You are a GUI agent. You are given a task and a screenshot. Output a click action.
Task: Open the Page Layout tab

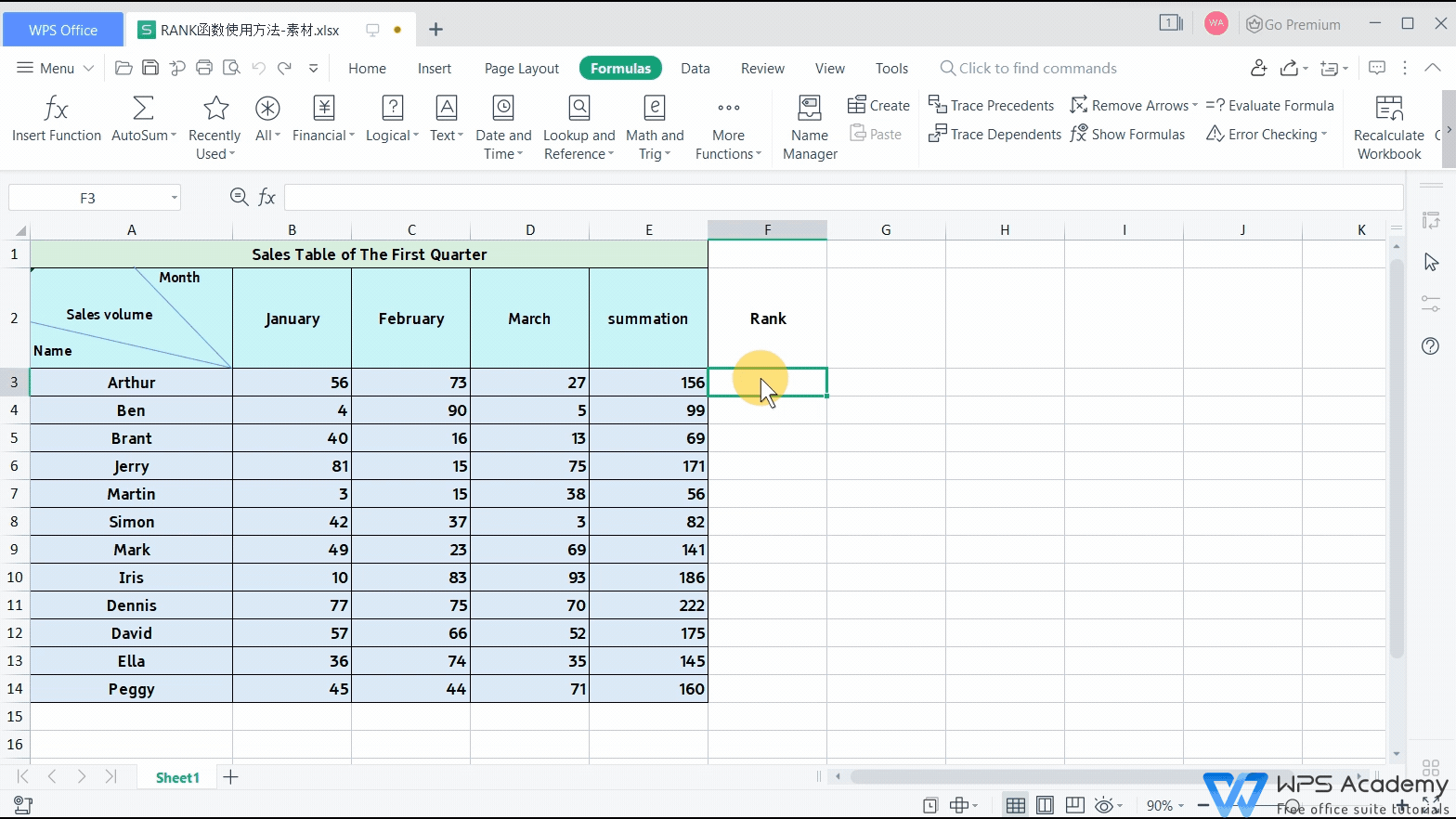[522, 68]
